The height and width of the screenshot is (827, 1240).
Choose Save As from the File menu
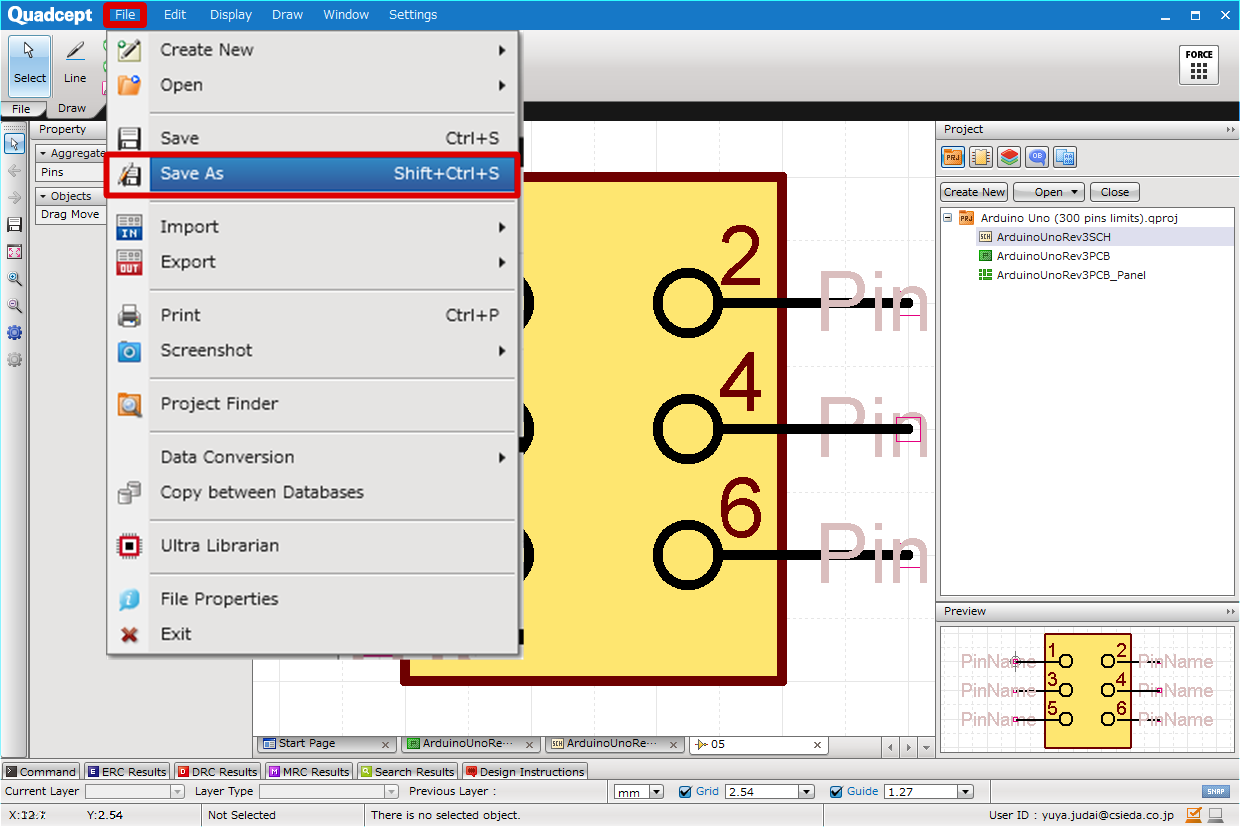314,174
